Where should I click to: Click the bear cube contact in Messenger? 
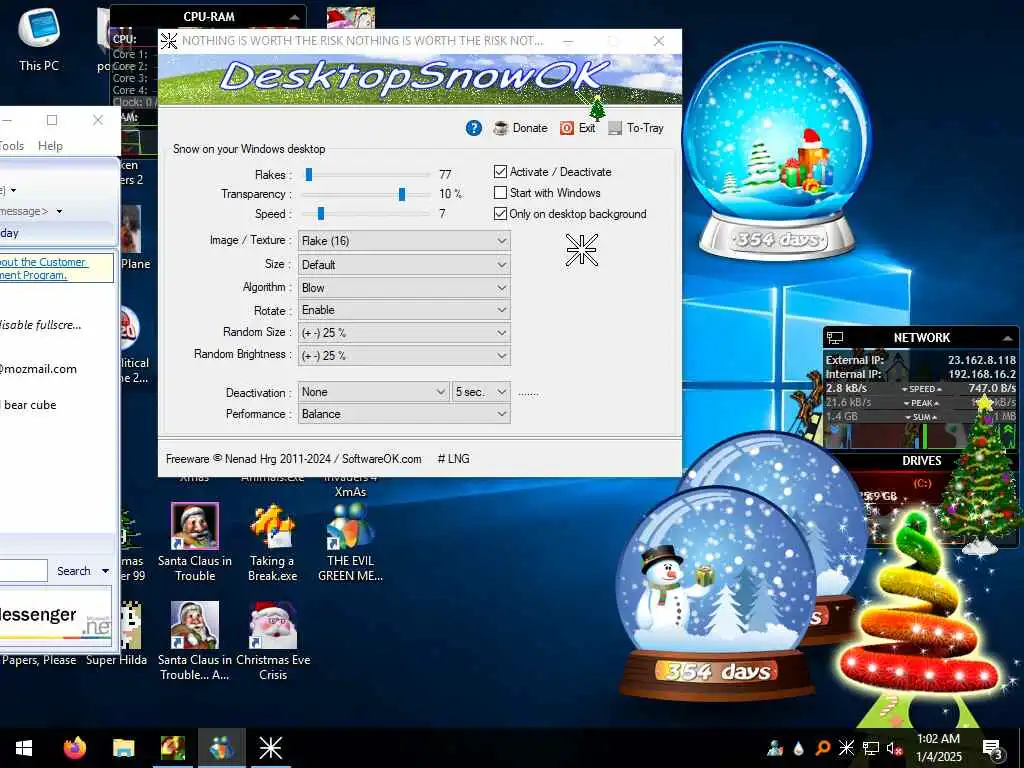coord(29,405)
